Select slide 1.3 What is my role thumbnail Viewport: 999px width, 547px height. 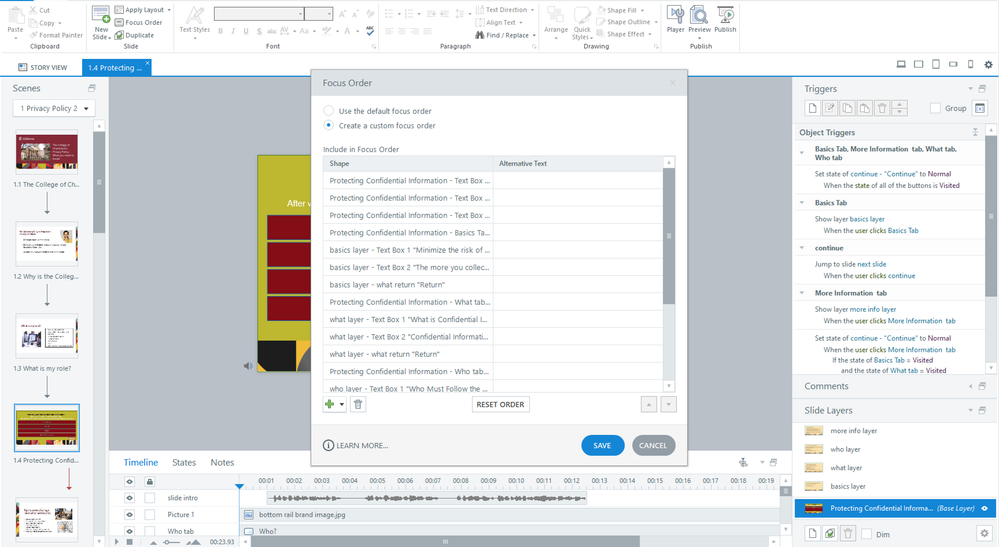point(47,335)
